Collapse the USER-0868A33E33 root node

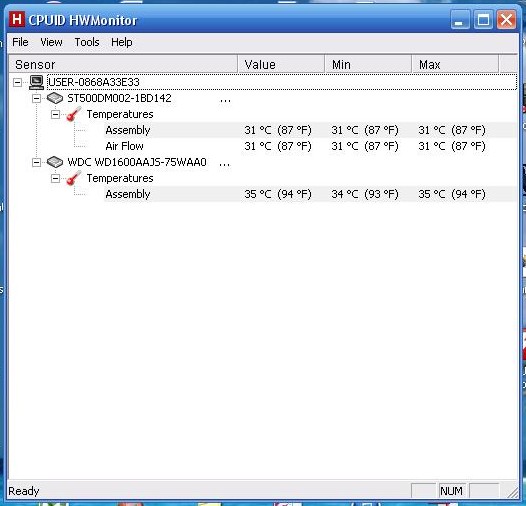click(17, 82)
